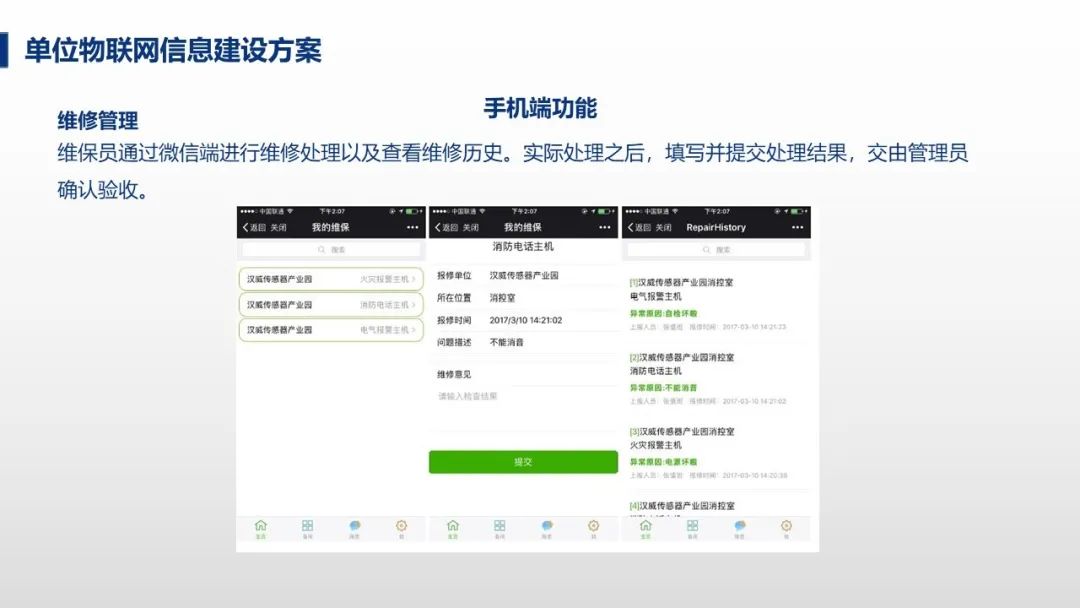Open 电气报警主机 maintenance item
Screen dimensions: 1080x608
tap(331, 330)
